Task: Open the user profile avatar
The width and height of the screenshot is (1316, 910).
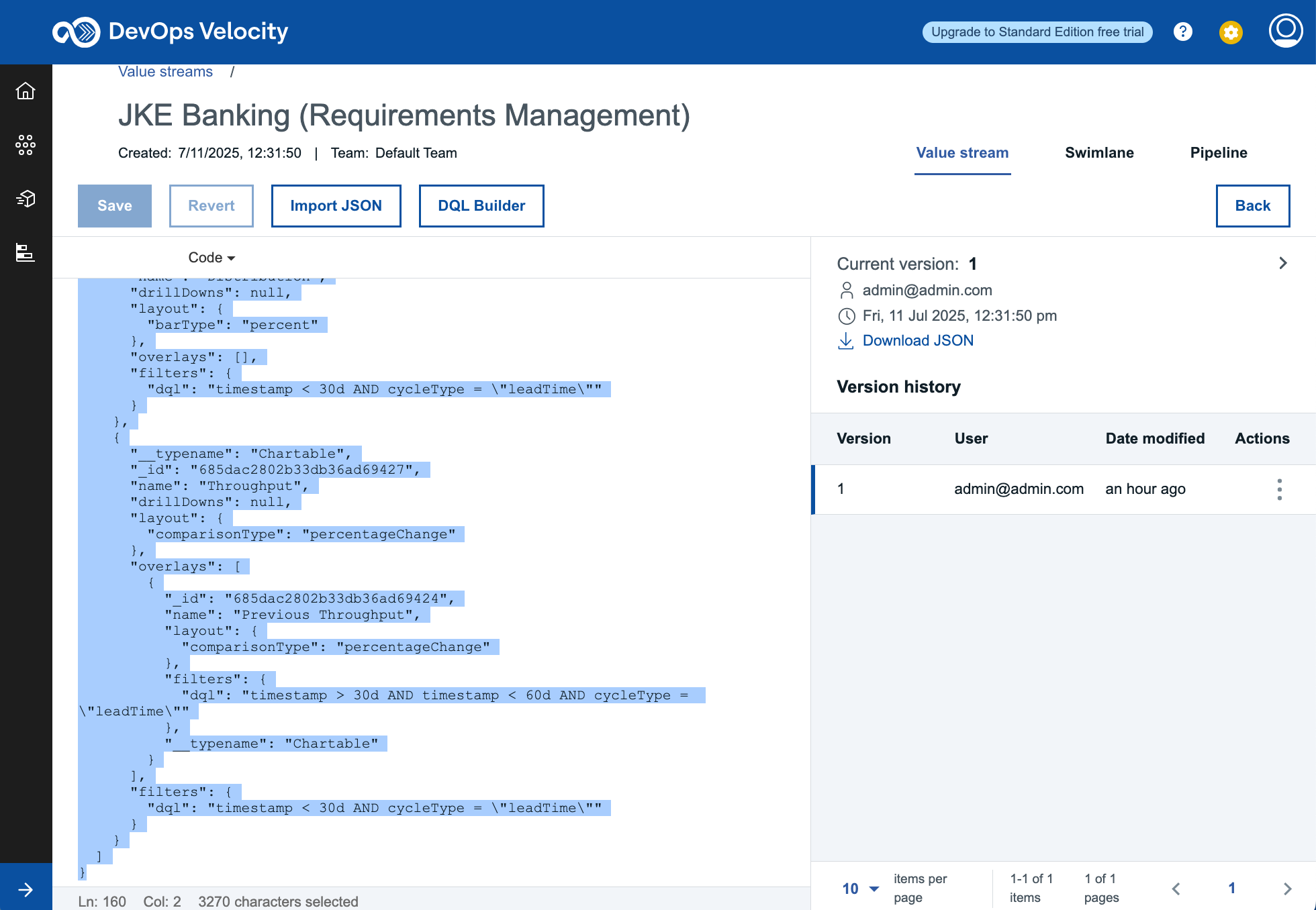Action: coord(1286,31)
